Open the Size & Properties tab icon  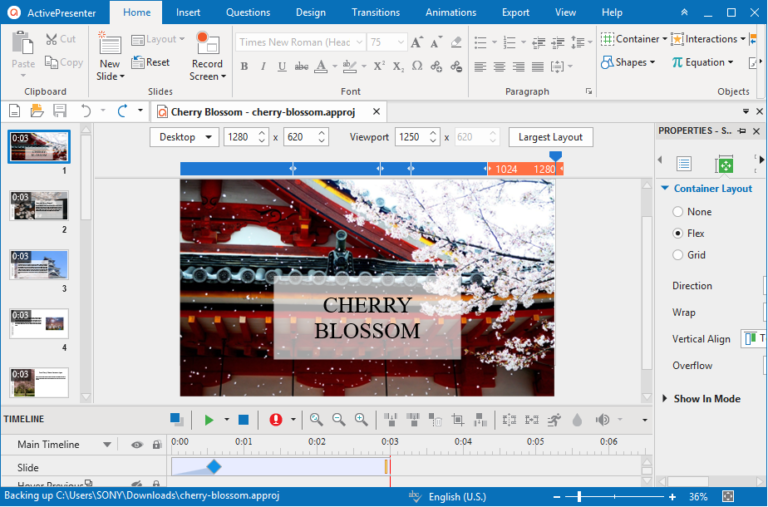coord(724,164)
